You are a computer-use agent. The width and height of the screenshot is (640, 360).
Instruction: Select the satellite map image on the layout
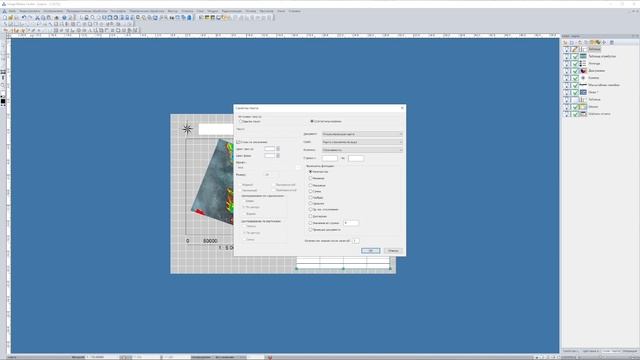(x=214, y=182)
